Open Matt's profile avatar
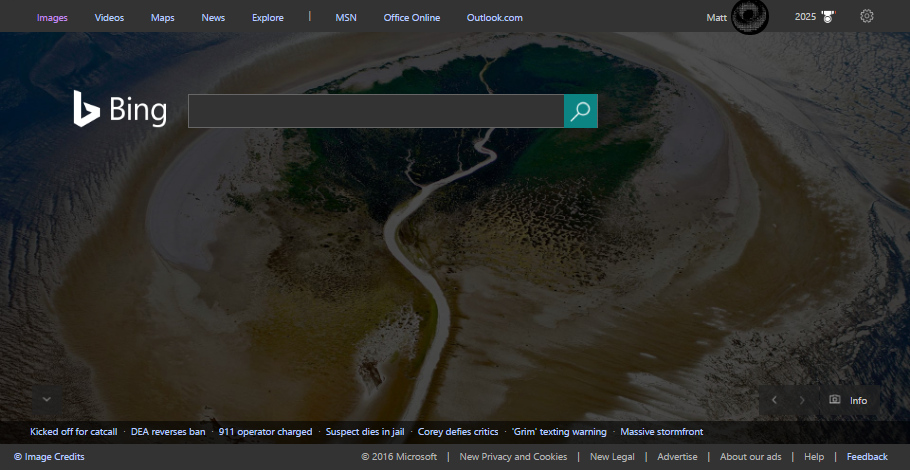The image size is (910, 470). coord(749,16)
